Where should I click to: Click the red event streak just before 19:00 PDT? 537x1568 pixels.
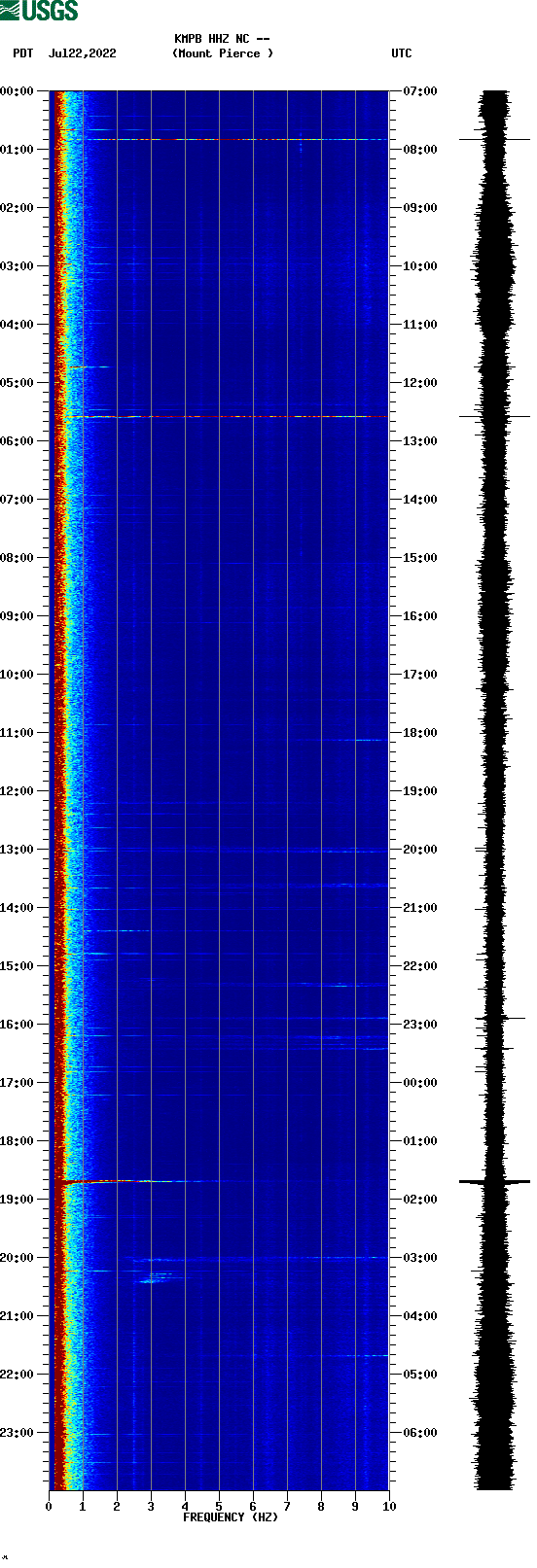(x=97, y=1181)
